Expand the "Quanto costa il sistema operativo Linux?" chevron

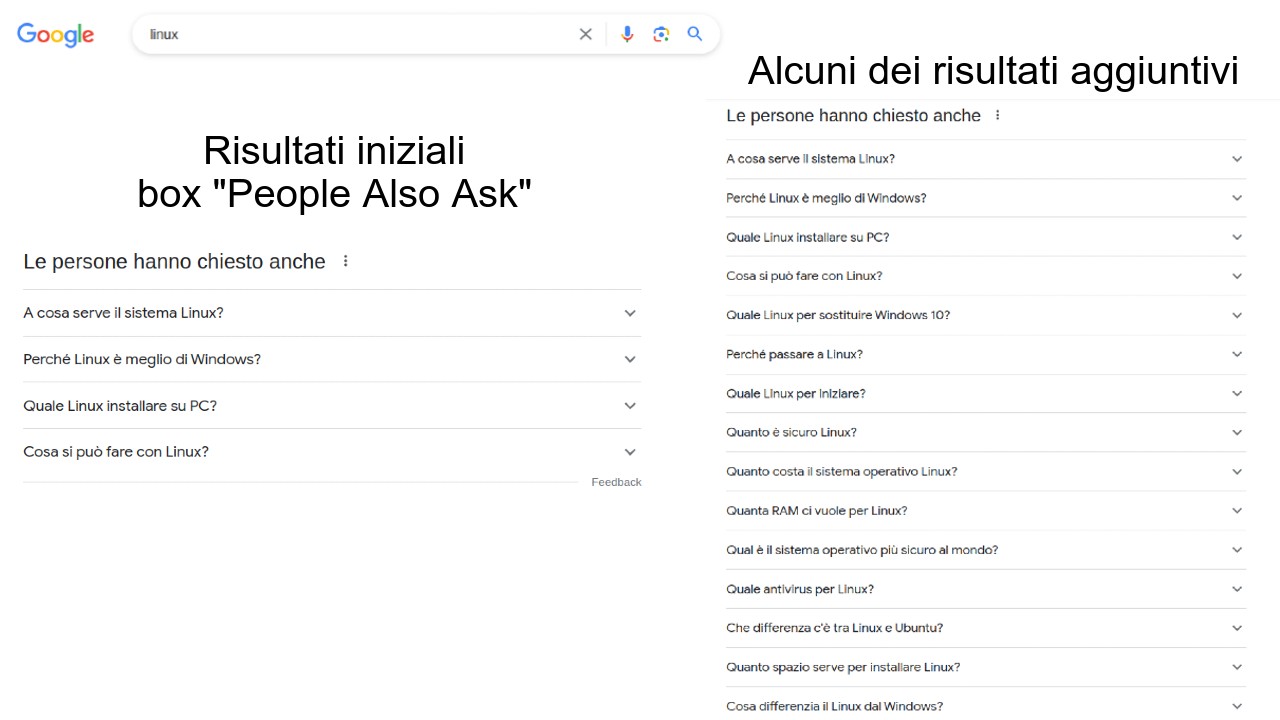[1237, 471]
